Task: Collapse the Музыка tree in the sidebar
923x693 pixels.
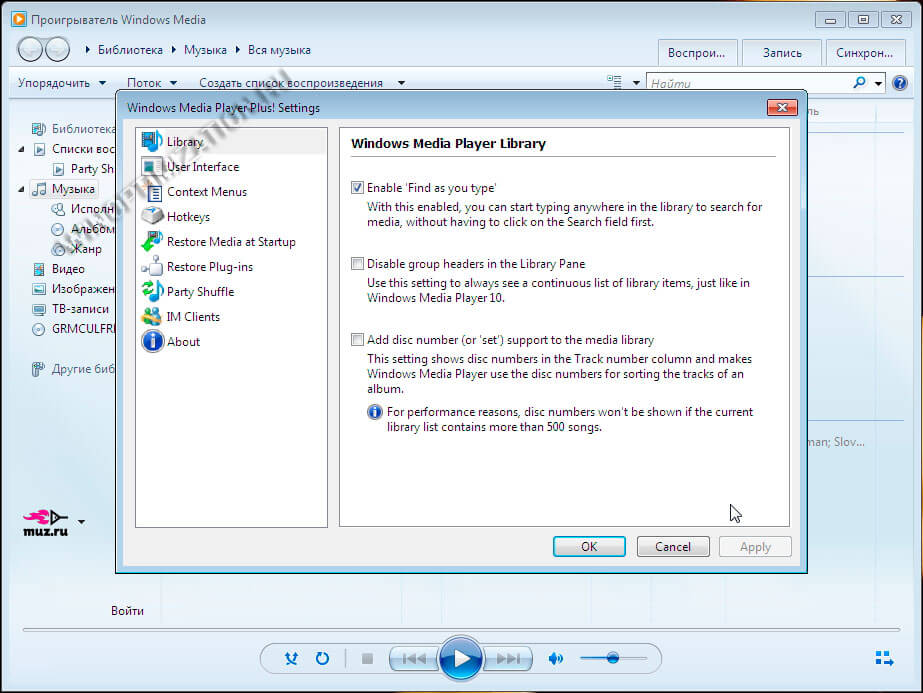Action: pyautogui.click(x=22, y=188)
